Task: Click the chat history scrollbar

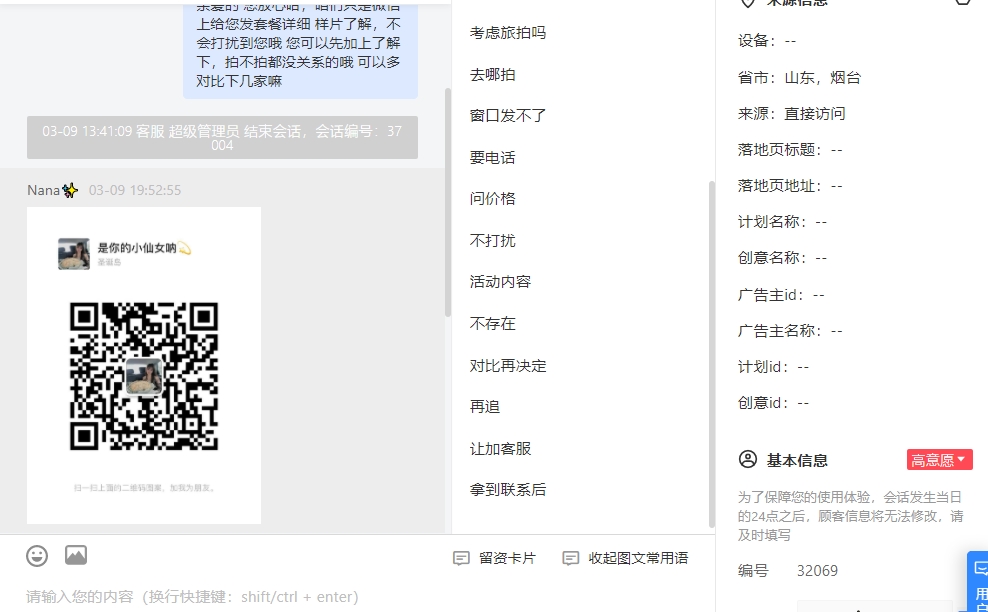Action: pyautogui.click(x=448, y=202)
